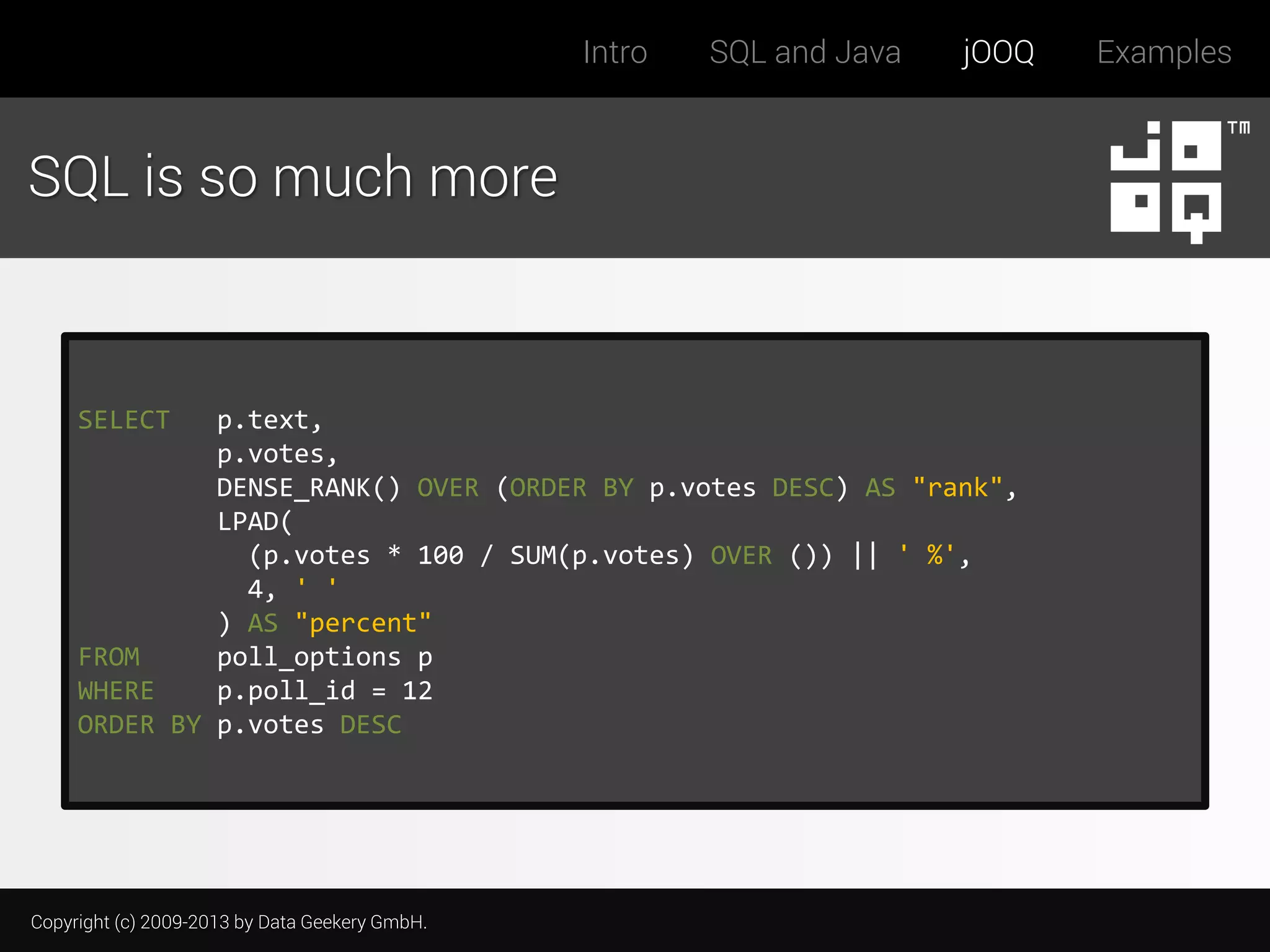Click the slide title "SQL is so much more"
This screenshot has width=1270, height=952.
tap(293, 177)
